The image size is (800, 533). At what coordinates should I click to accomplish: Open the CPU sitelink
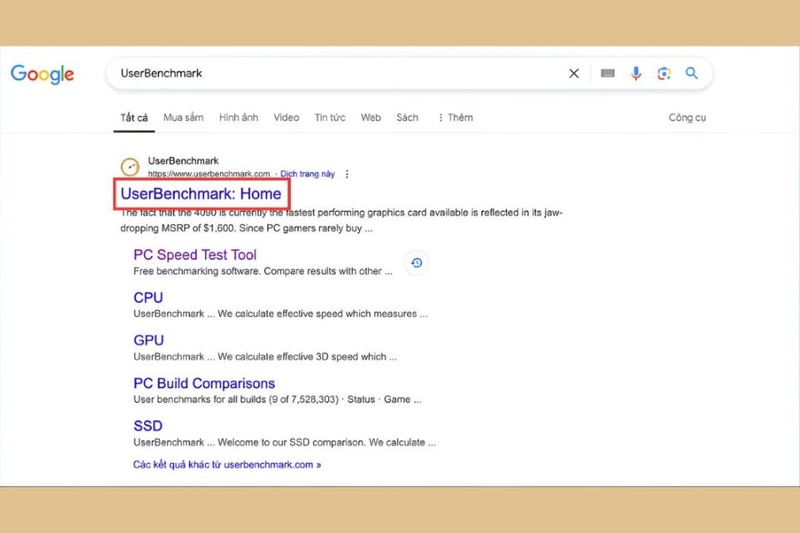148,297
